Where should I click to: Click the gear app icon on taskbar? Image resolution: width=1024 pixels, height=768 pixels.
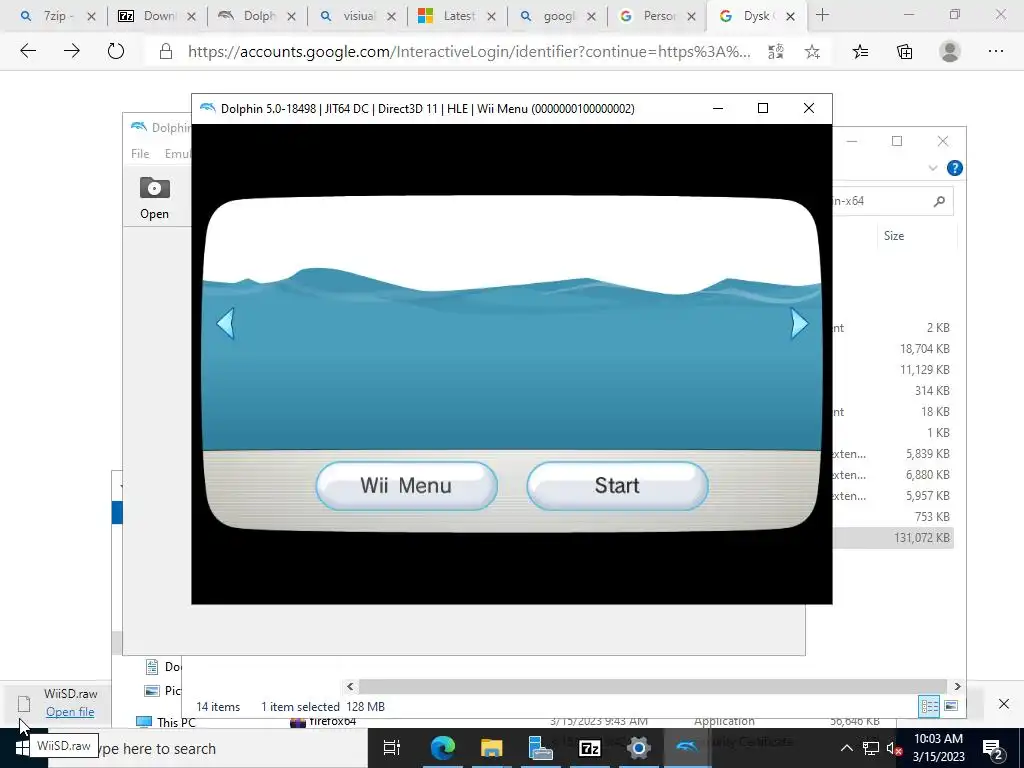click(638, 748)
